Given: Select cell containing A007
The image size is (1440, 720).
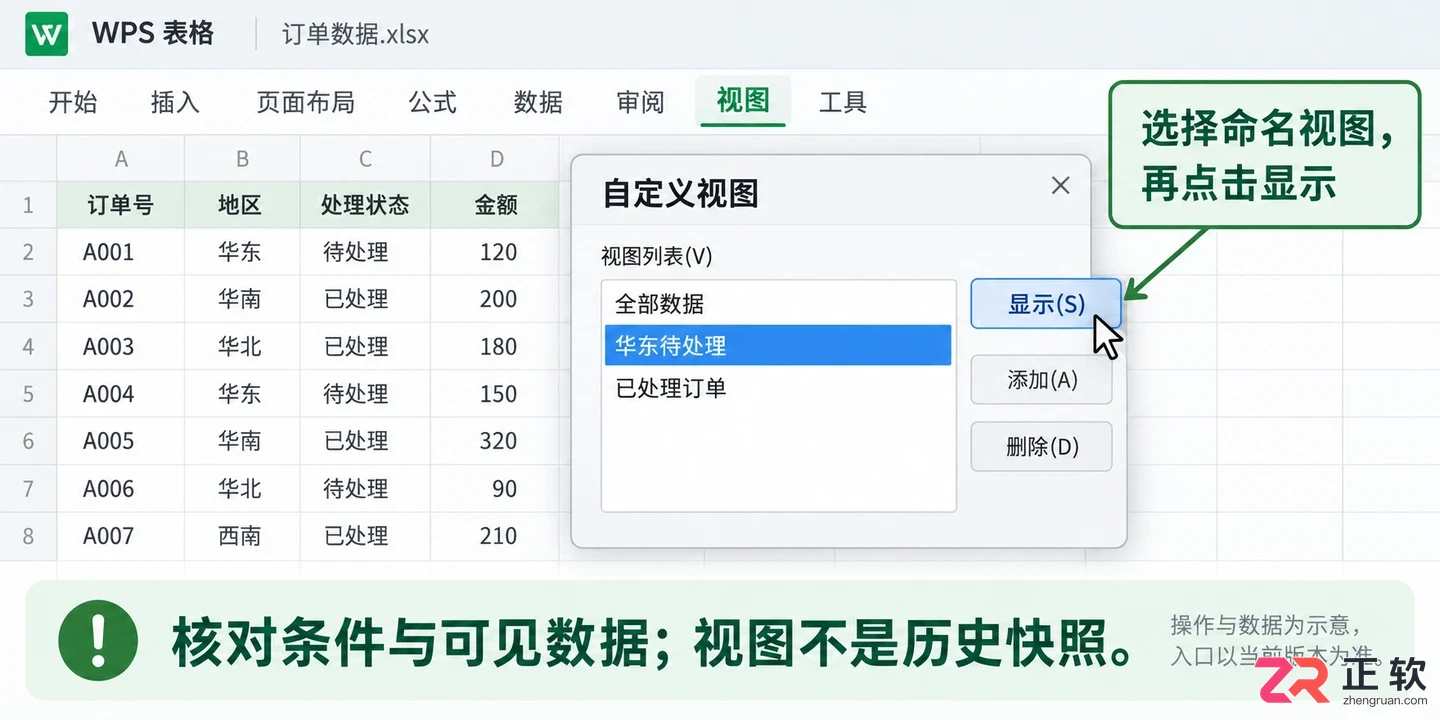Looking at the screenshot, I should coord(121,536).
